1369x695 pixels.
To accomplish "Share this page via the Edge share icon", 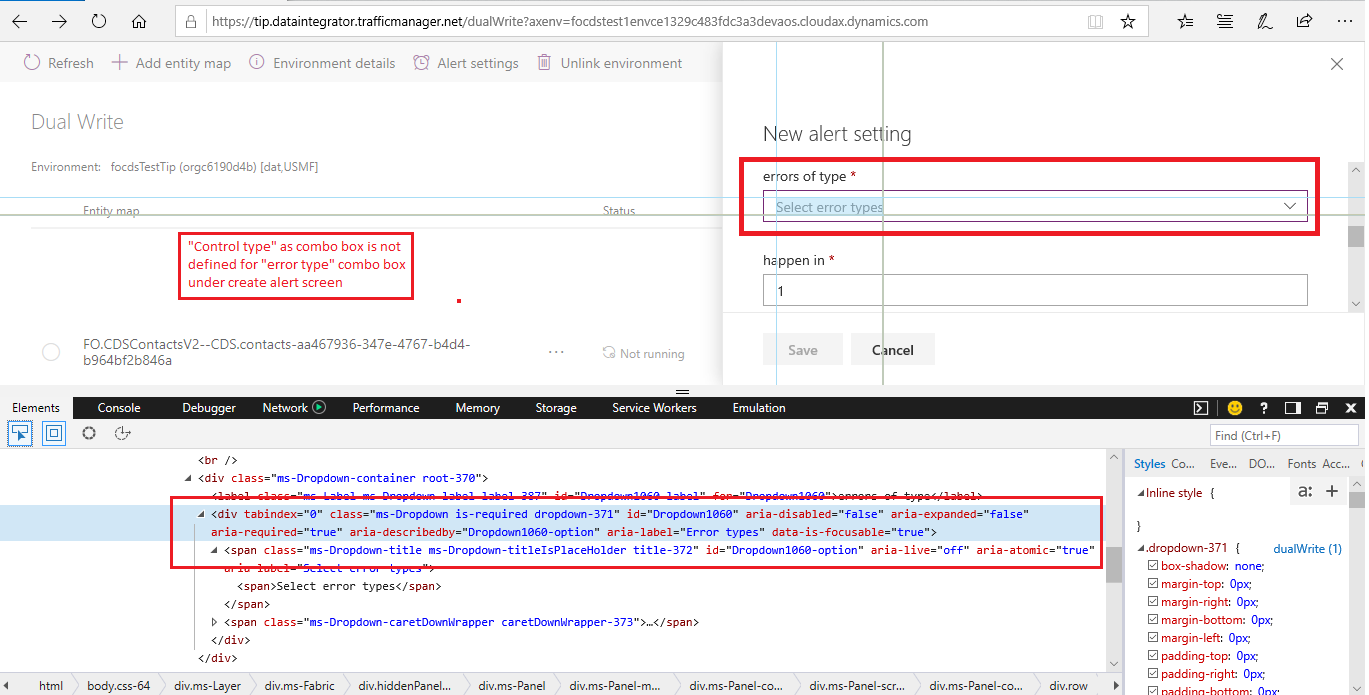I will 1304,20.
